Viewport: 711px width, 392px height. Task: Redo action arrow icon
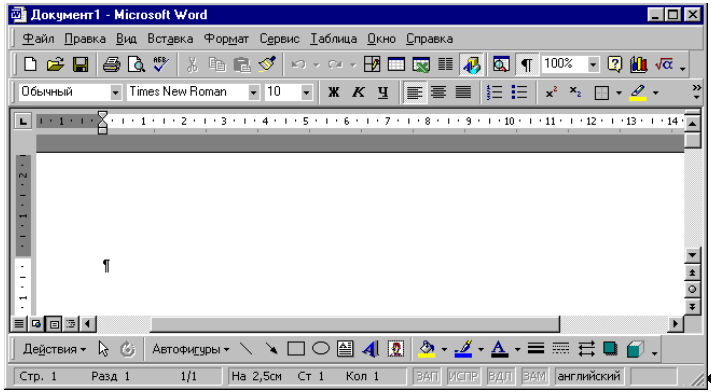(335, 64)
